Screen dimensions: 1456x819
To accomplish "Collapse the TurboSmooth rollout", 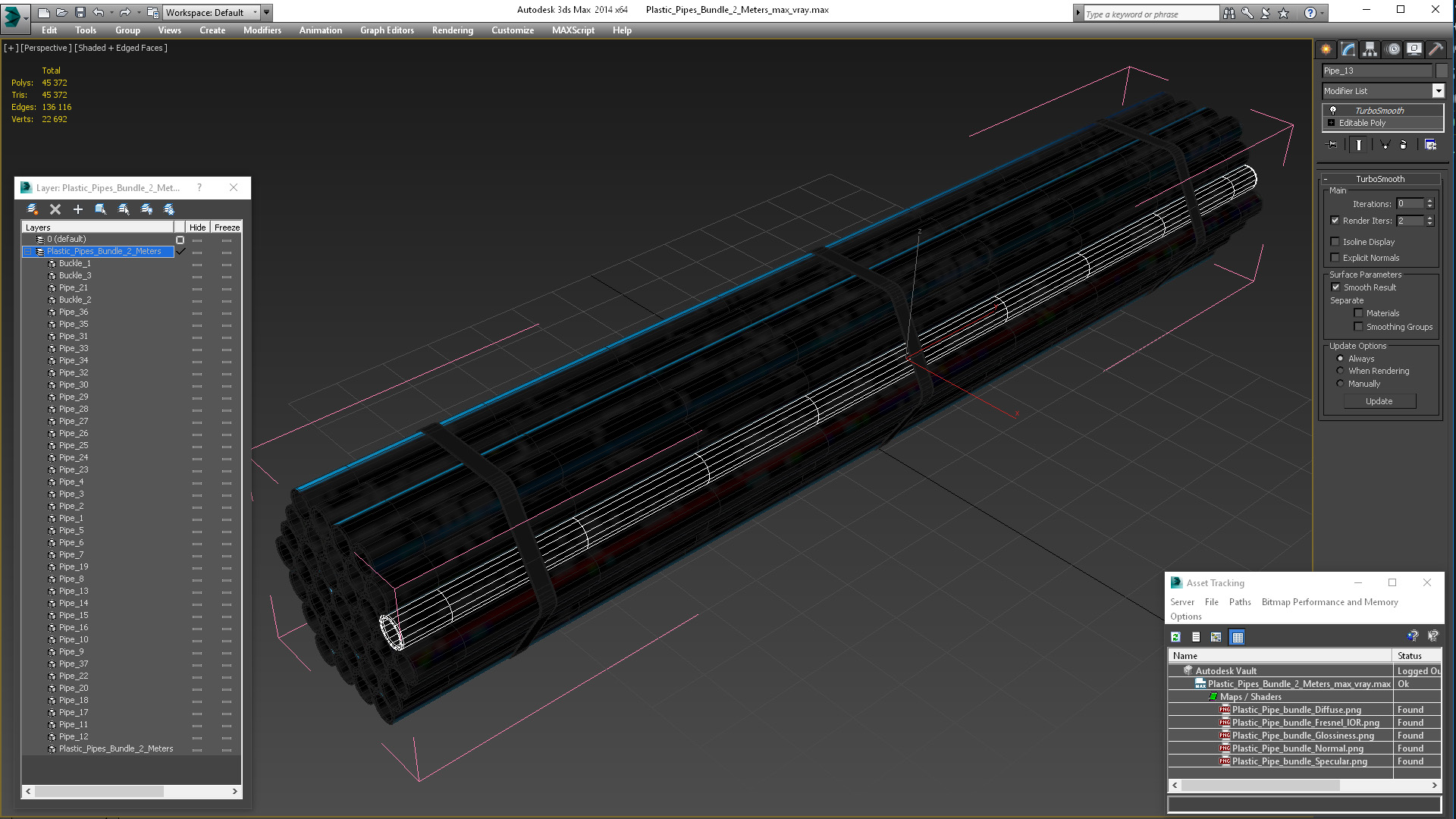I will pos(1326,180).
